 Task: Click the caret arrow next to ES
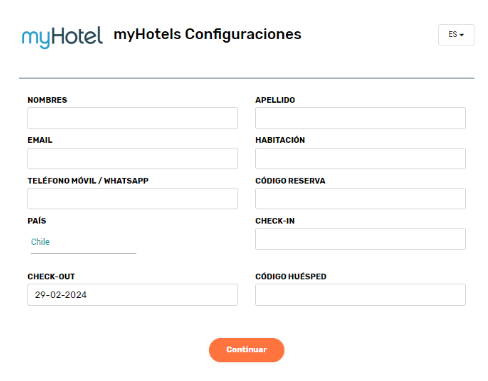click(462, 35)
